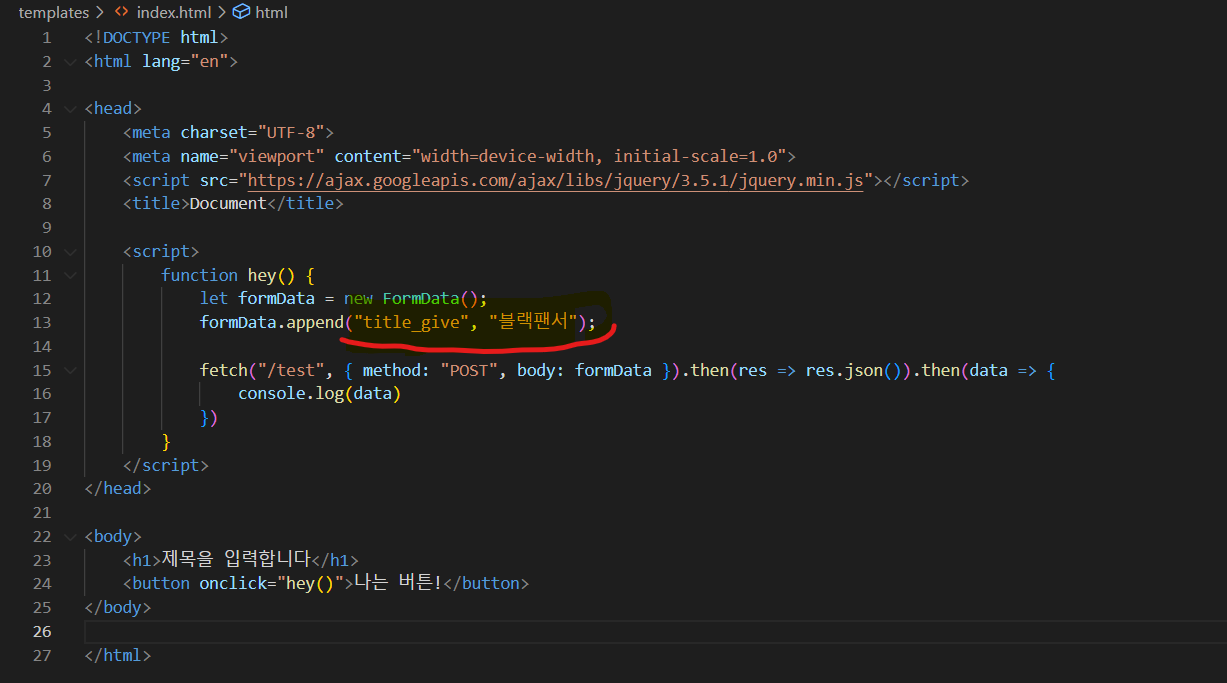The image size is (1227, 683).
Task: Click the fetch call on line 15
Action: tap(223, 370)
